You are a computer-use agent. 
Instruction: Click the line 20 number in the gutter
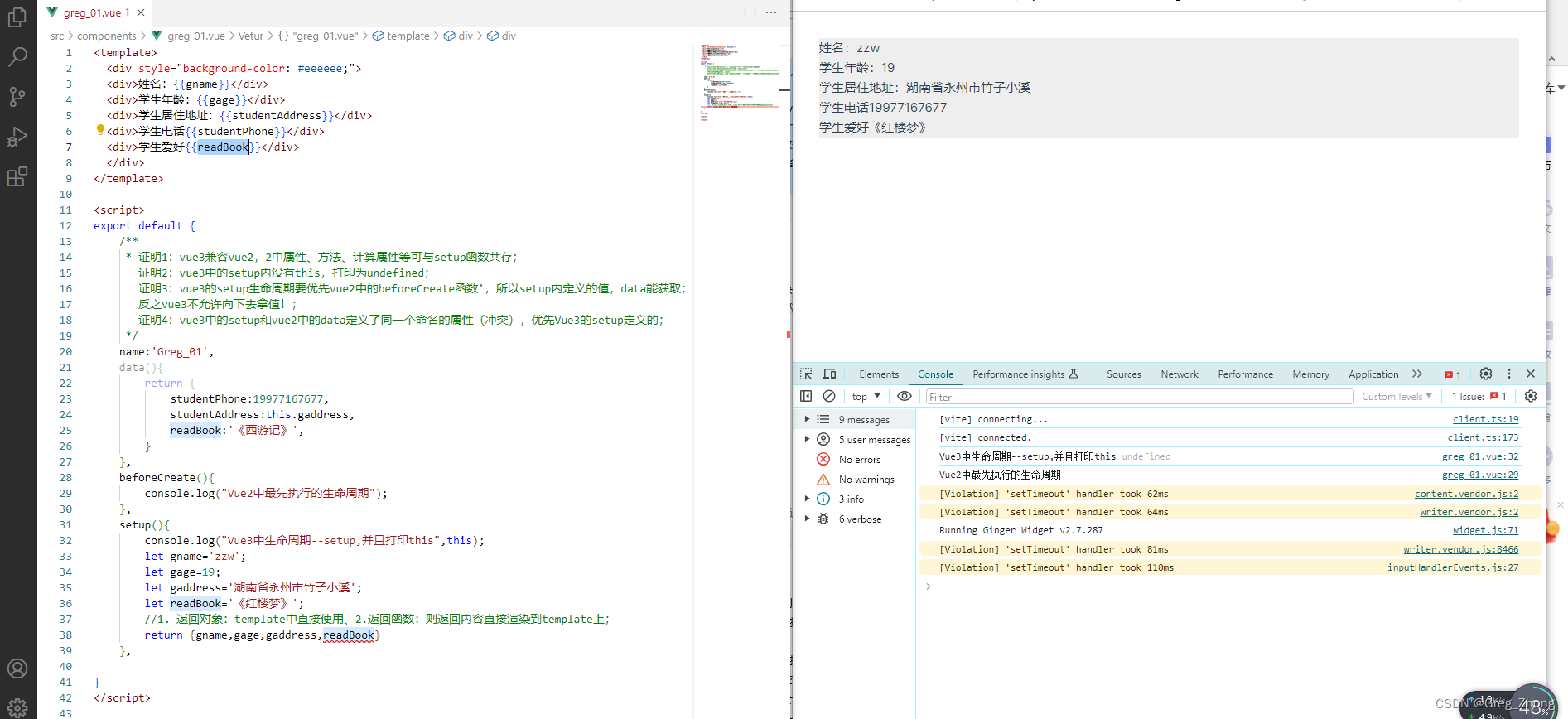pos(66,351)
